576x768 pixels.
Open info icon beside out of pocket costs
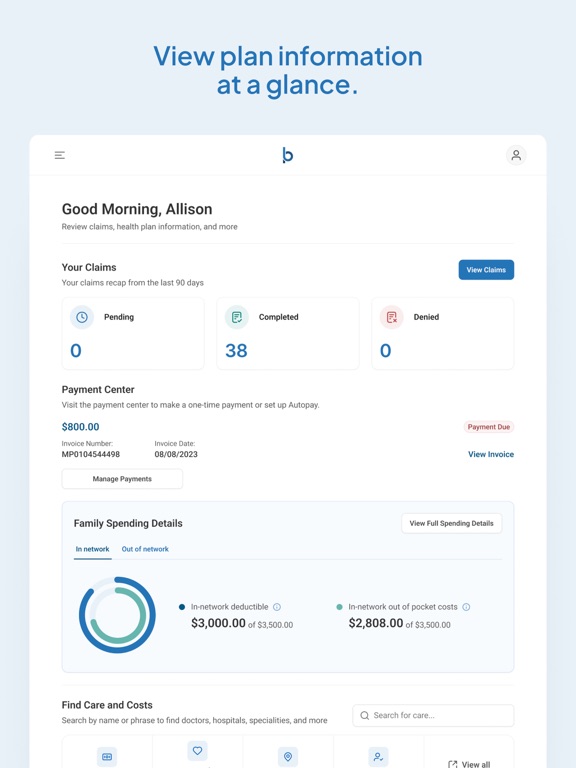pos(466,607)
